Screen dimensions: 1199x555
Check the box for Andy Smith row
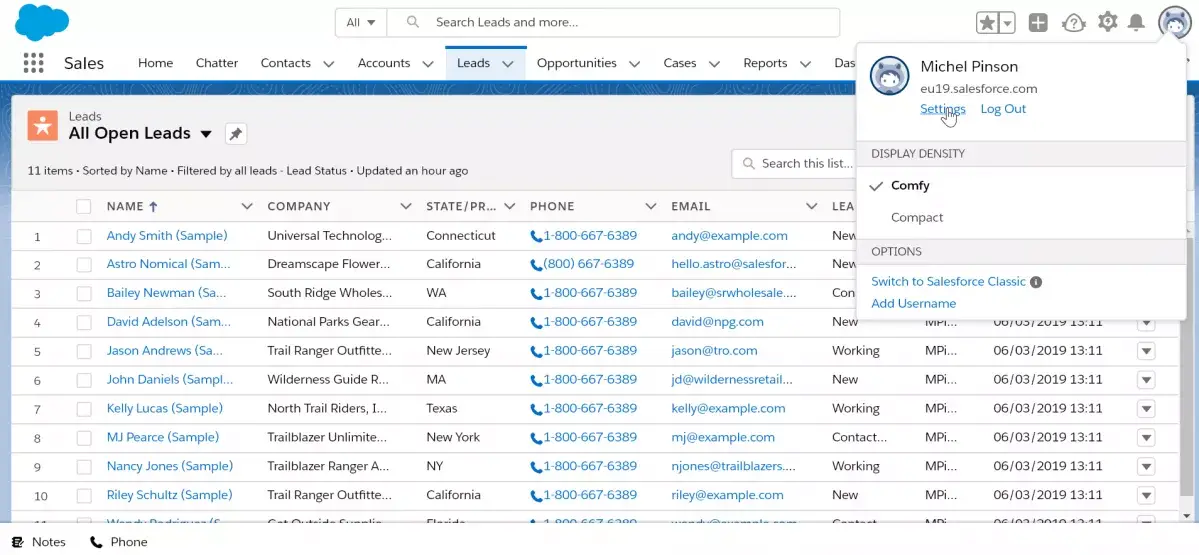pos(84,236)
